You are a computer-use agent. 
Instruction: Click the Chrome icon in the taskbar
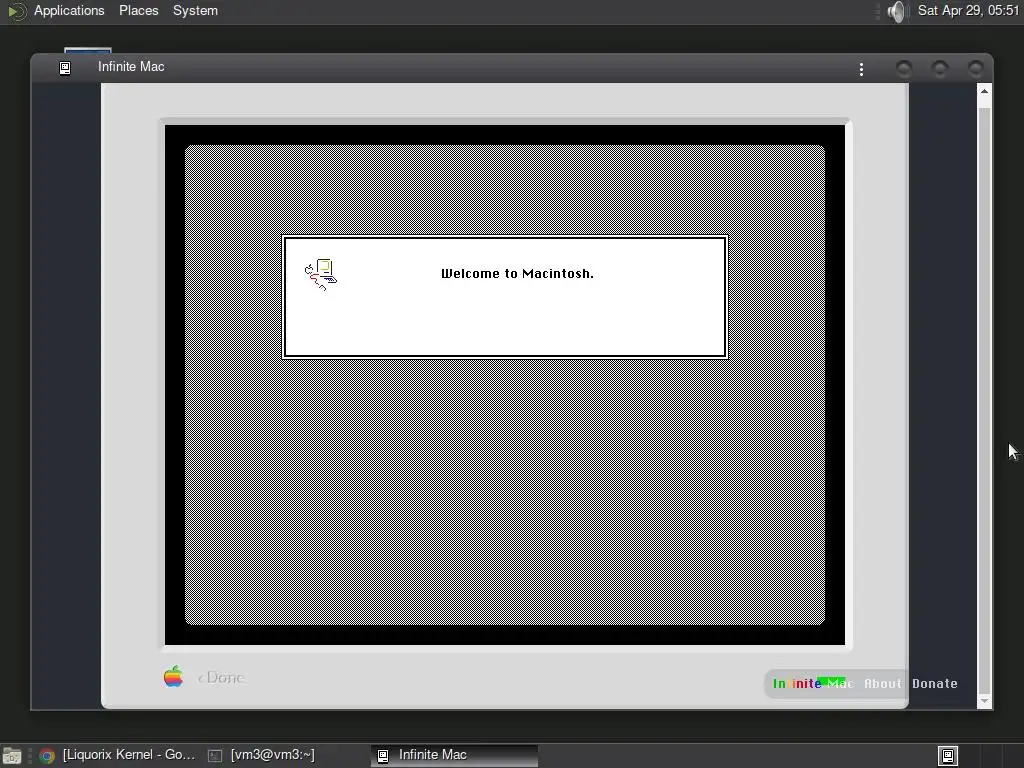click(x=47, y=756)
